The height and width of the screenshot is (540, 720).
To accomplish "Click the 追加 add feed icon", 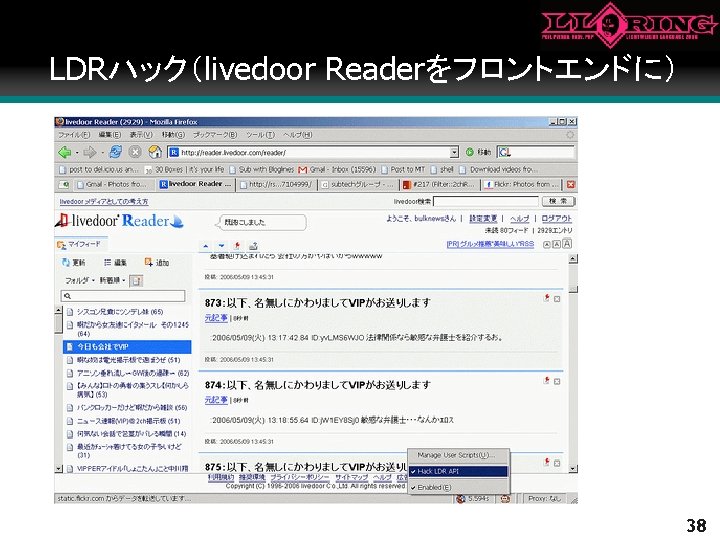I will [x=149, y=262].
